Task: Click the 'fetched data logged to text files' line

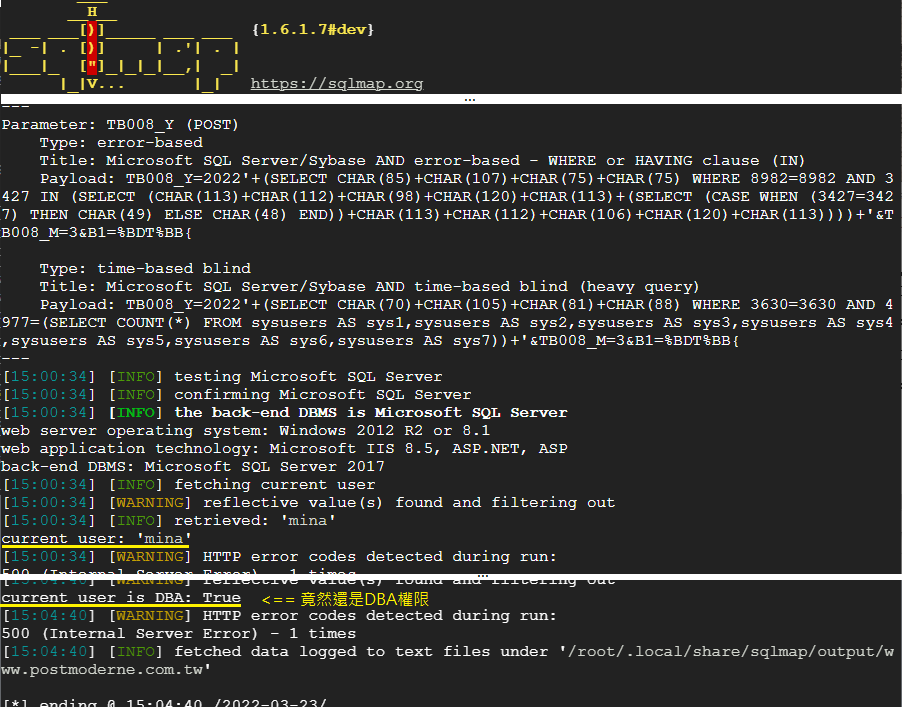Action: pyautogui.click(x=449, y=651)
